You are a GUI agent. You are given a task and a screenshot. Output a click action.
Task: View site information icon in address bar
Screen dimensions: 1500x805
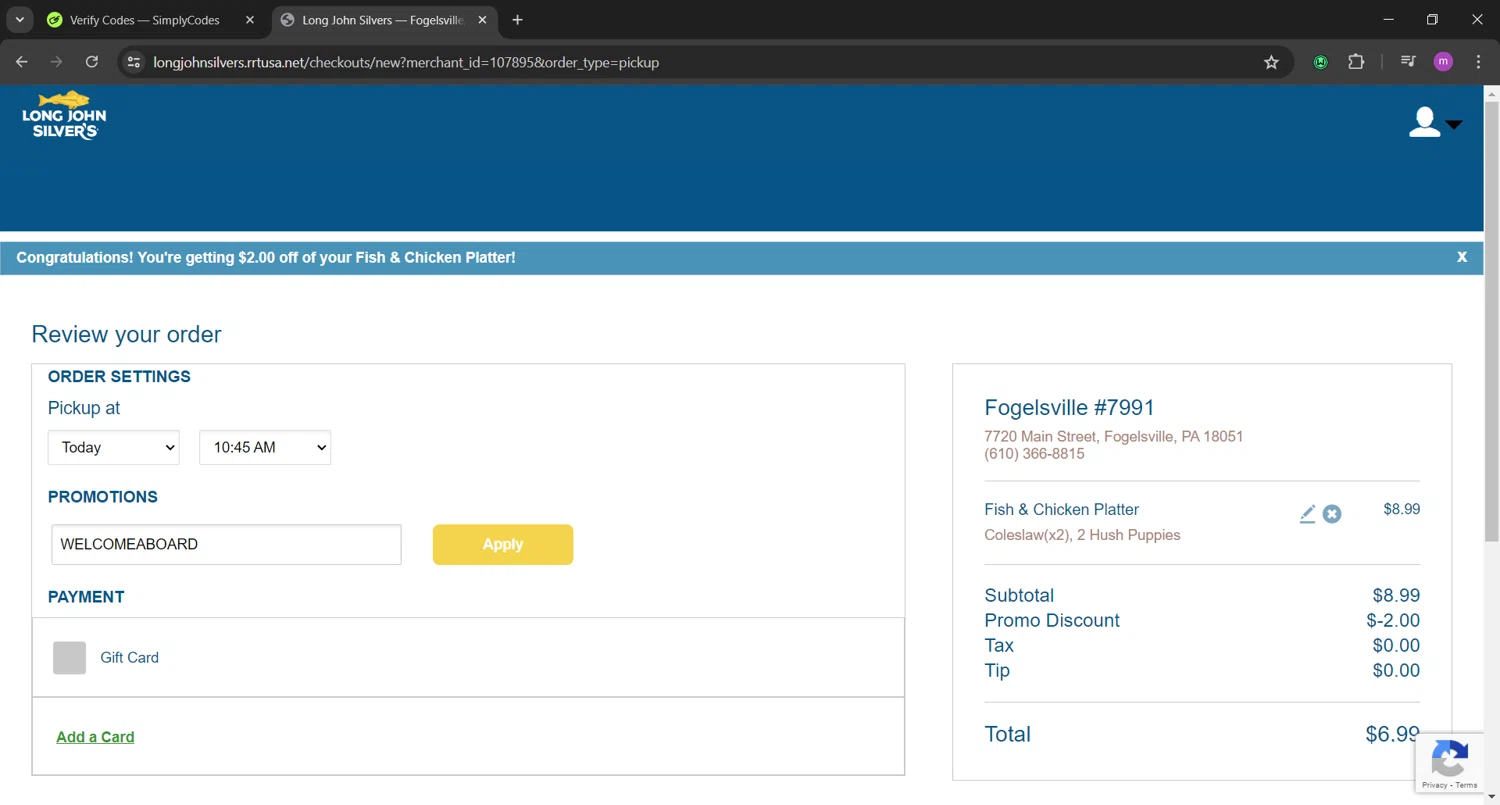click(133, 62)
